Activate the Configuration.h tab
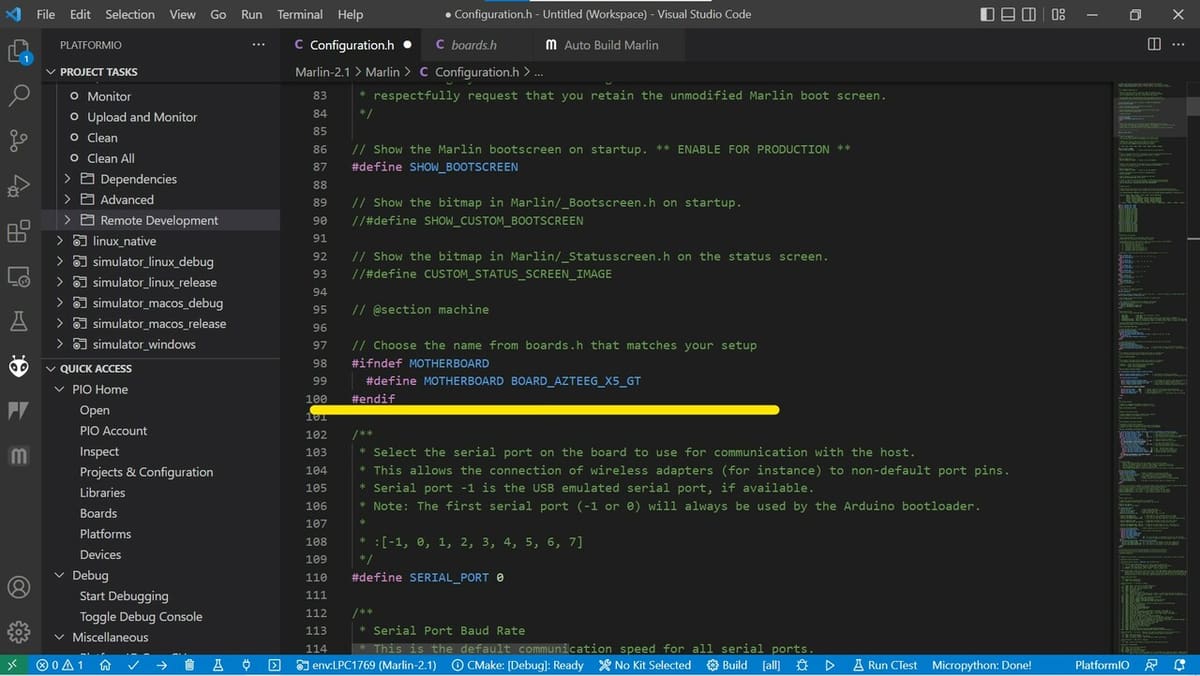 pyautogui.click(x=352, y=45)
